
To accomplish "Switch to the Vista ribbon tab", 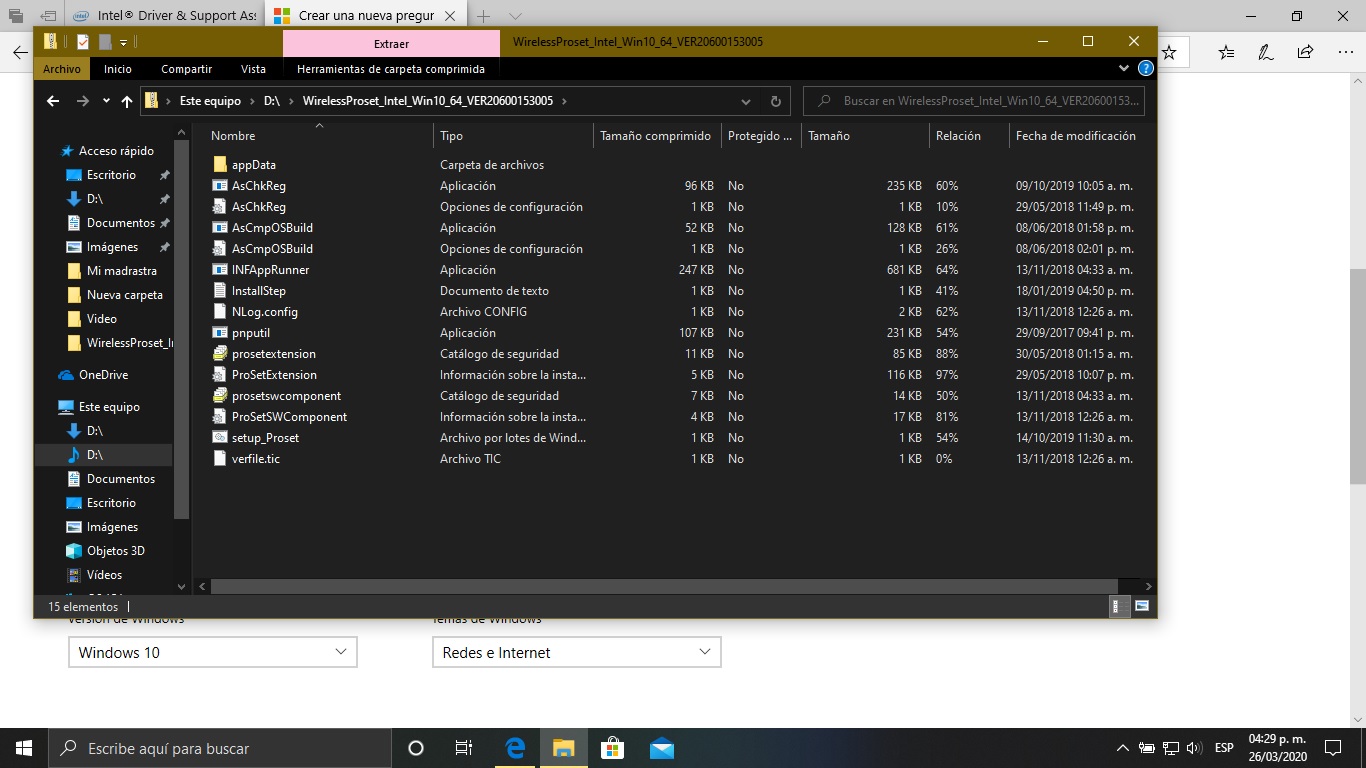I will click(x=254, y=69).
